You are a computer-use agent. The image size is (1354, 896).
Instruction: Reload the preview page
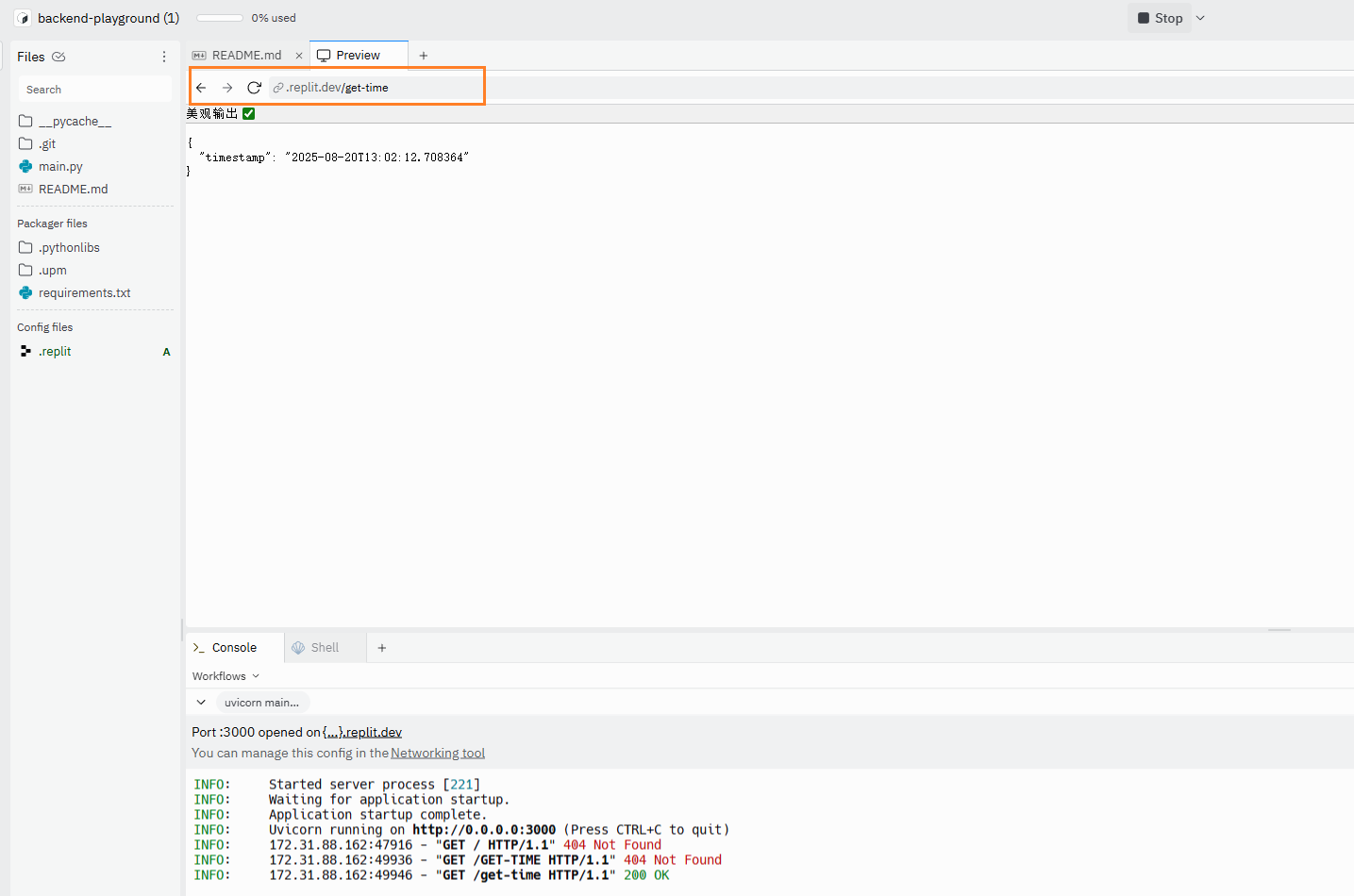[x=254, y=88]
